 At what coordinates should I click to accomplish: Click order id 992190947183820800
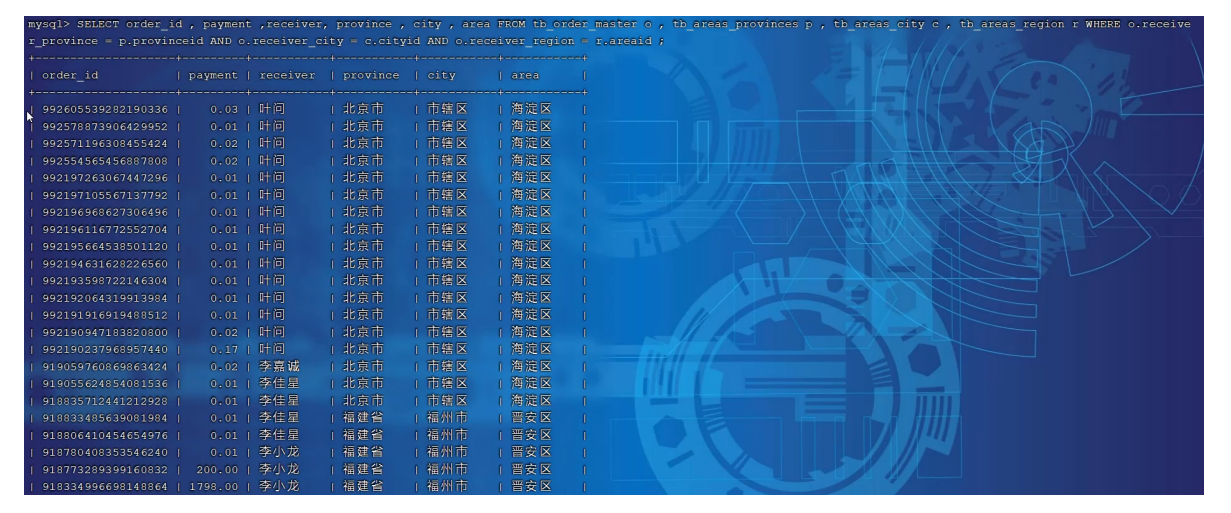coord(106,332)
